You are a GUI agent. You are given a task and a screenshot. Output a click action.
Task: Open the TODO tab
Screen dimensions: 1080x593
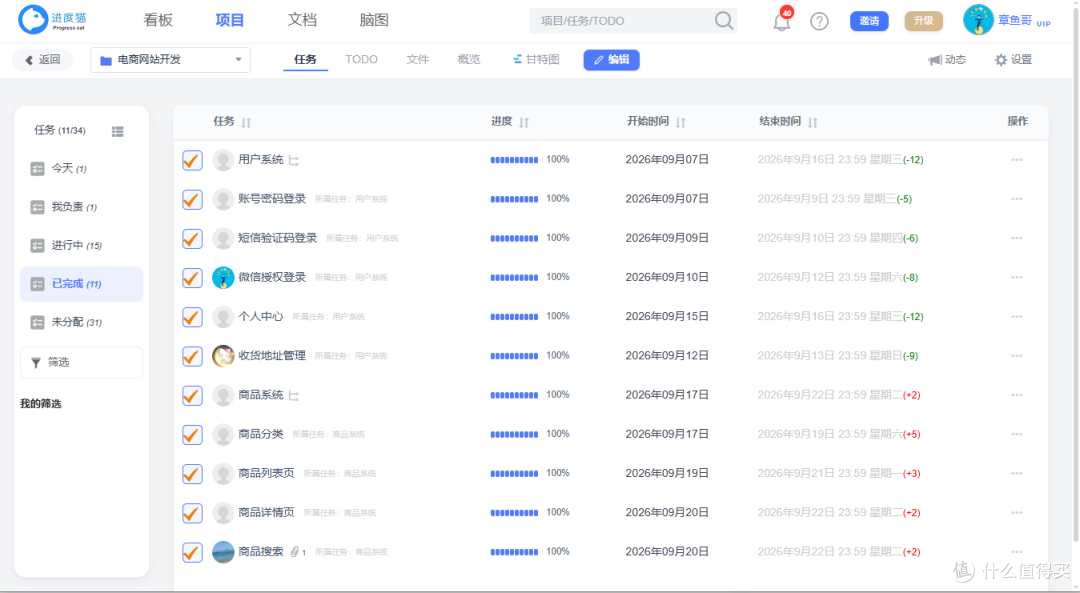(x=362, y=59)
